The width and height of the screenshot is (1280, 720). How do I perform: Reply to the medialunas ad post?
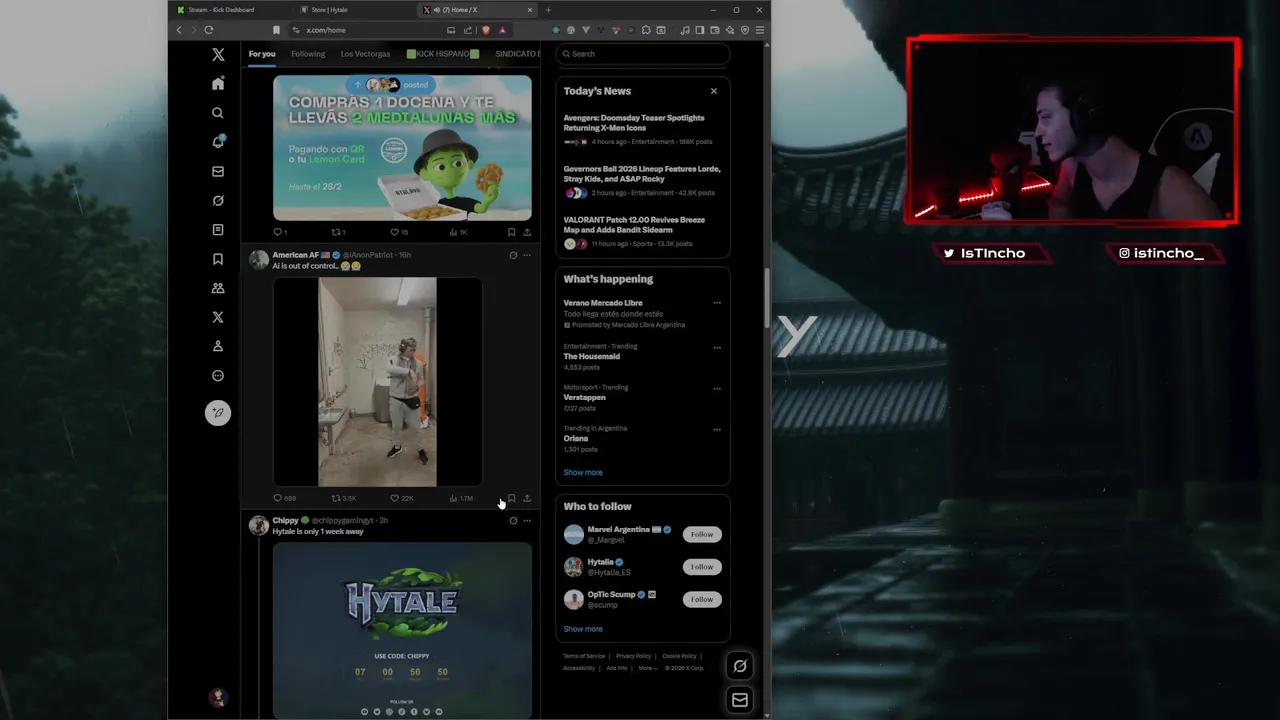click(278, 232)
